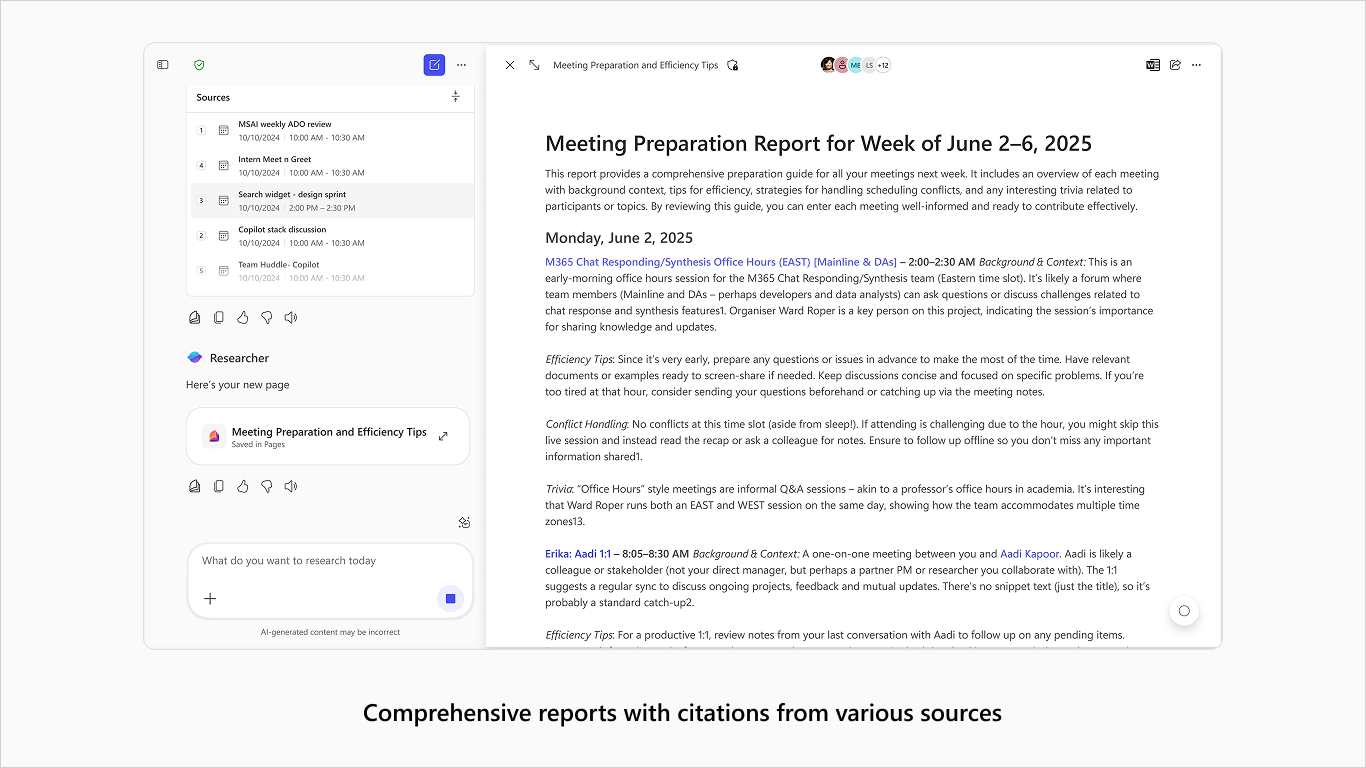Collapse the Sources list
This screenshot has height=768, width=1366.
[x=456, y=97]
